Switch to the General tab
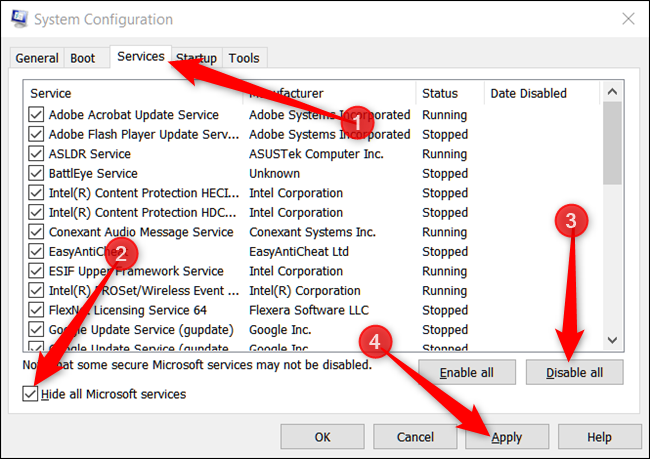The width and height of the screenshot is (650, 459). coord(37,58)
